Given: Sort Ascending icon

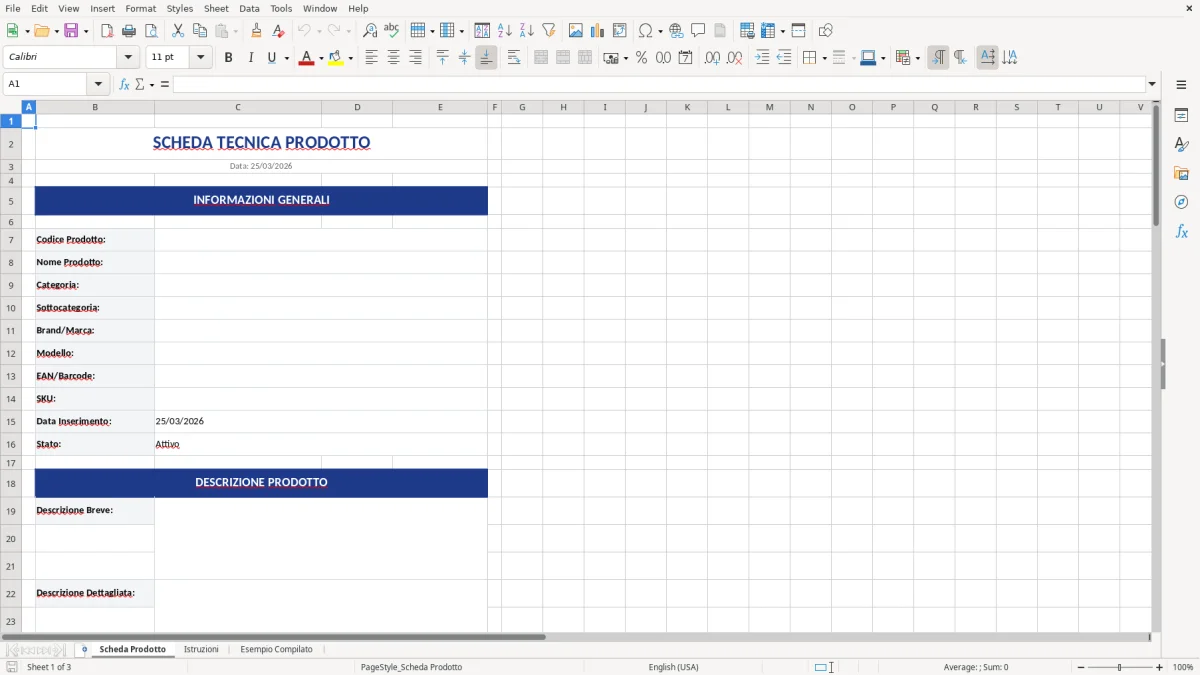Looking at the screenshot, I should [x=504, y=30].
